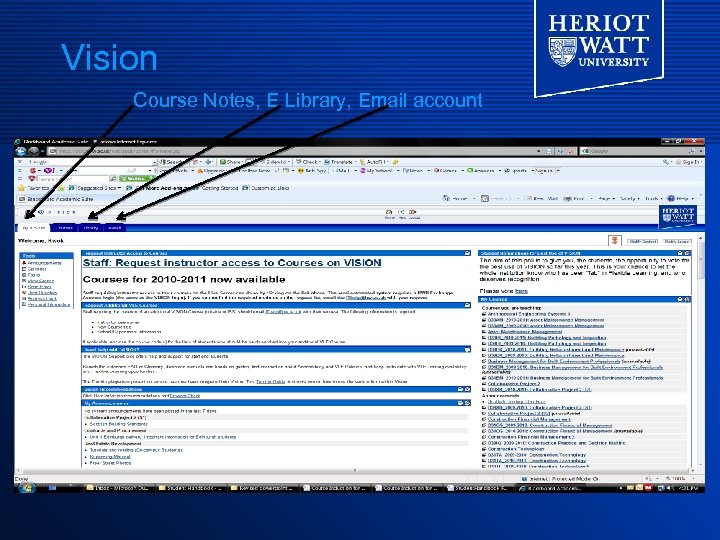Screen dimensions: 720x540
Task: Open Calendar in the Tools panel
Action: (x=37, y=269)
